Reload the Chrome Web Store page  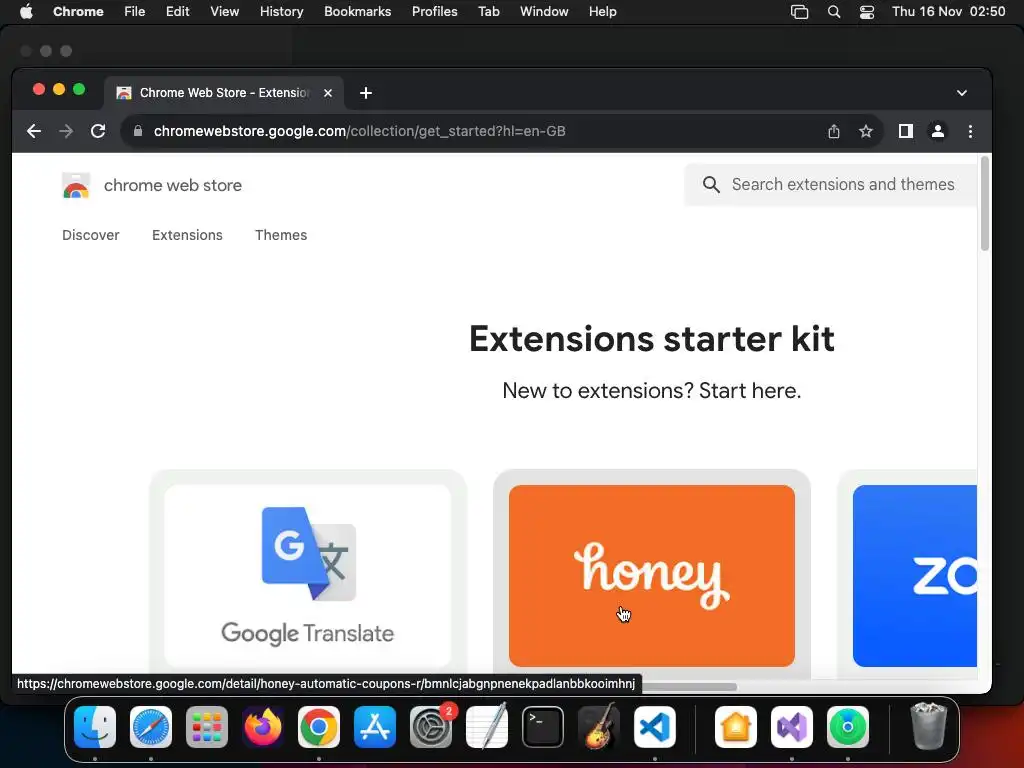click(x=98, y=131)
